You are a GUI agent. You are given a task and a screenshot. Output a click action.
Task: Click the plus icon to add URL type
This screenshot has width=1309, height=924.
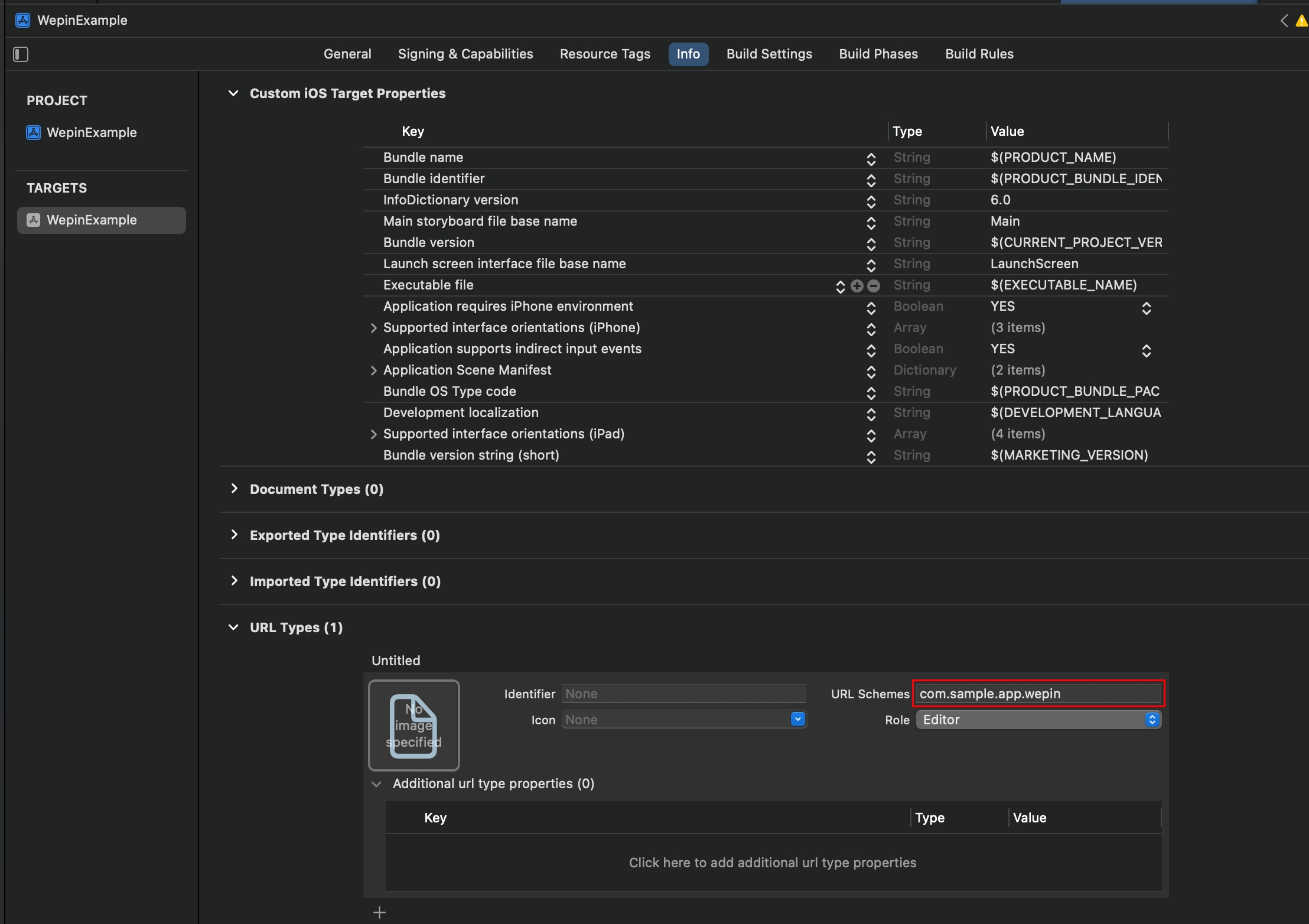coord(379,912)
